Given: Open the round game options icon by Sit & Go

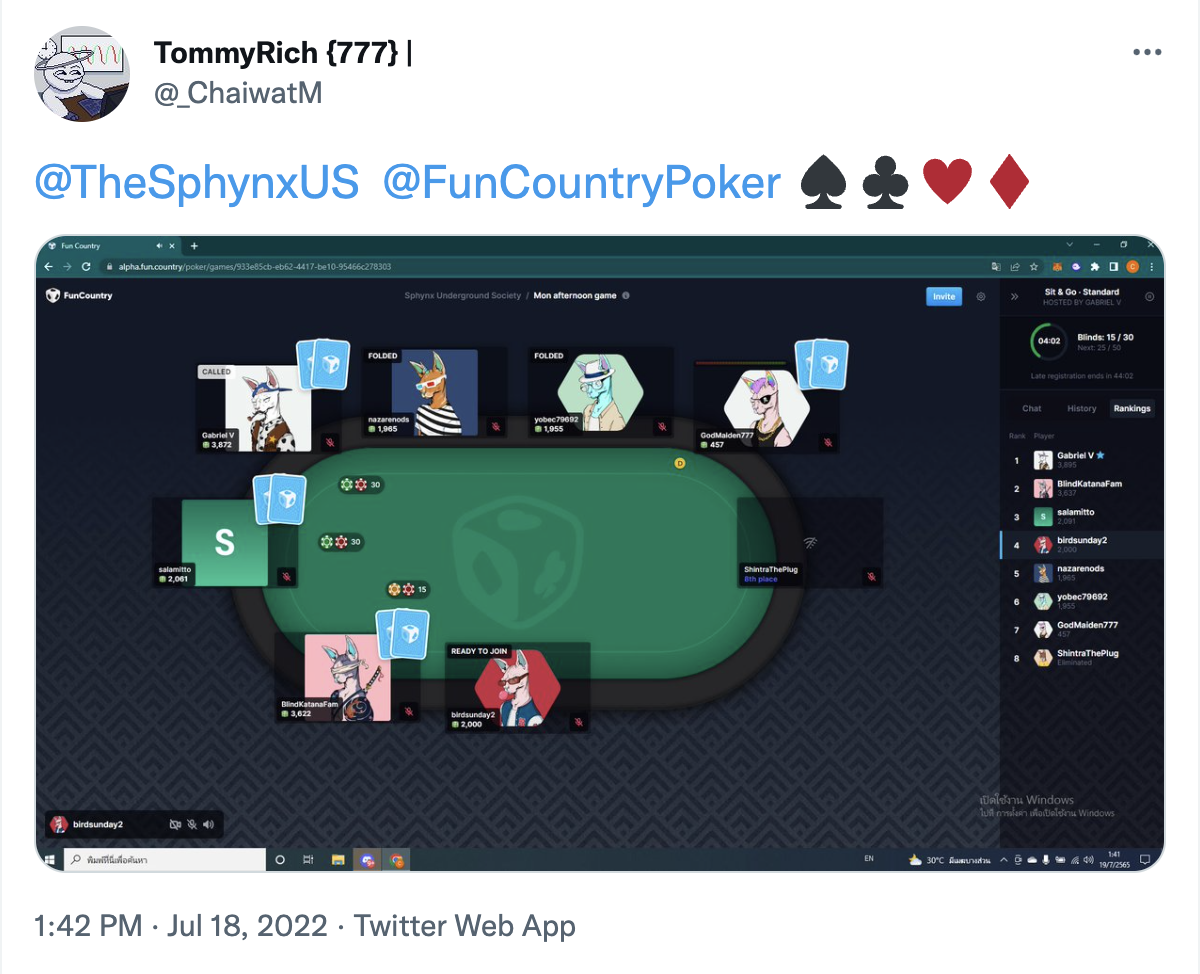Looking at the screenshot, I should pyautogui.click(x=1149, y=297).
